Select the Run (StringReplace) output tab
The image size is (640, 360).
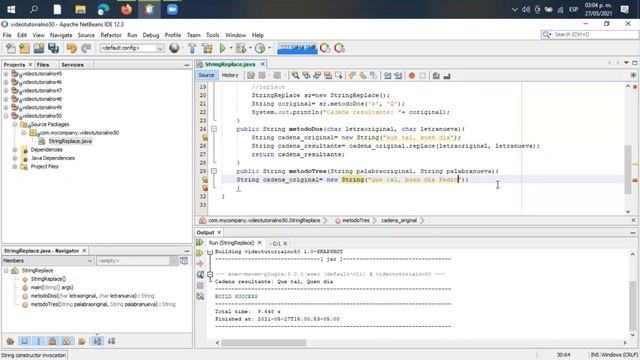click(231, 242)
